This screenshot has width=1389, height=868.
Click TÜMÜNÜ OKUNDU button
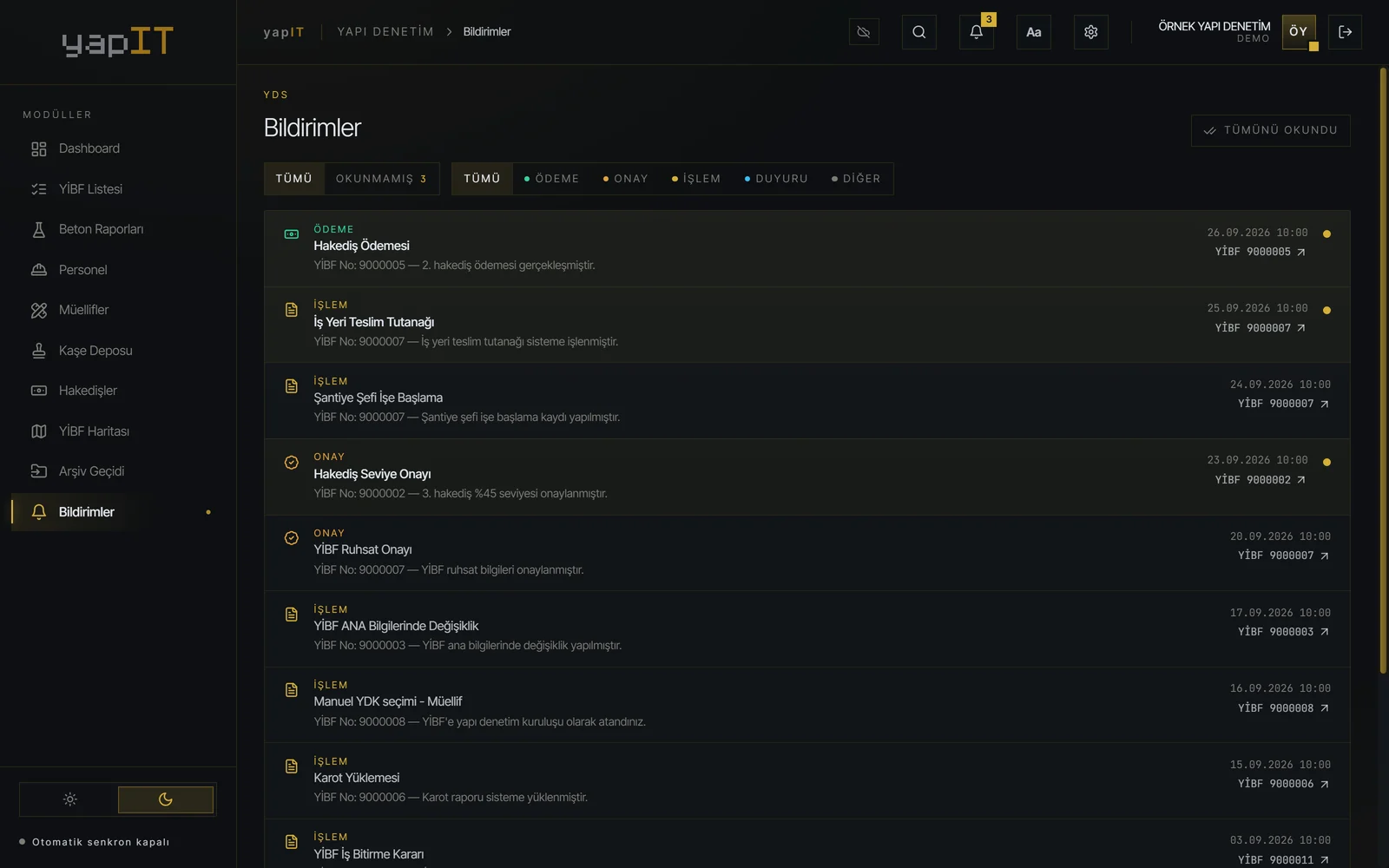[1270, 130]
